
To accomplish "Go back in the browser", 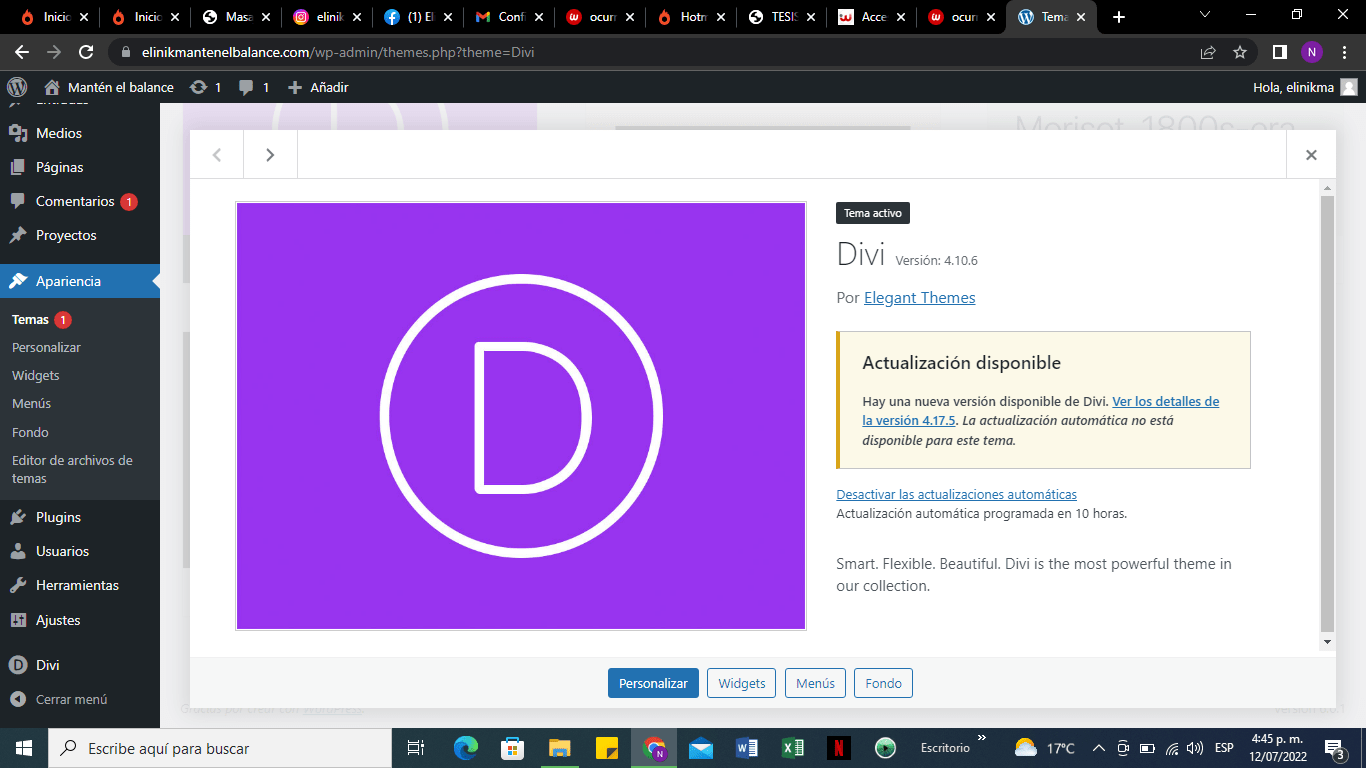I will [x=22, y=52].
